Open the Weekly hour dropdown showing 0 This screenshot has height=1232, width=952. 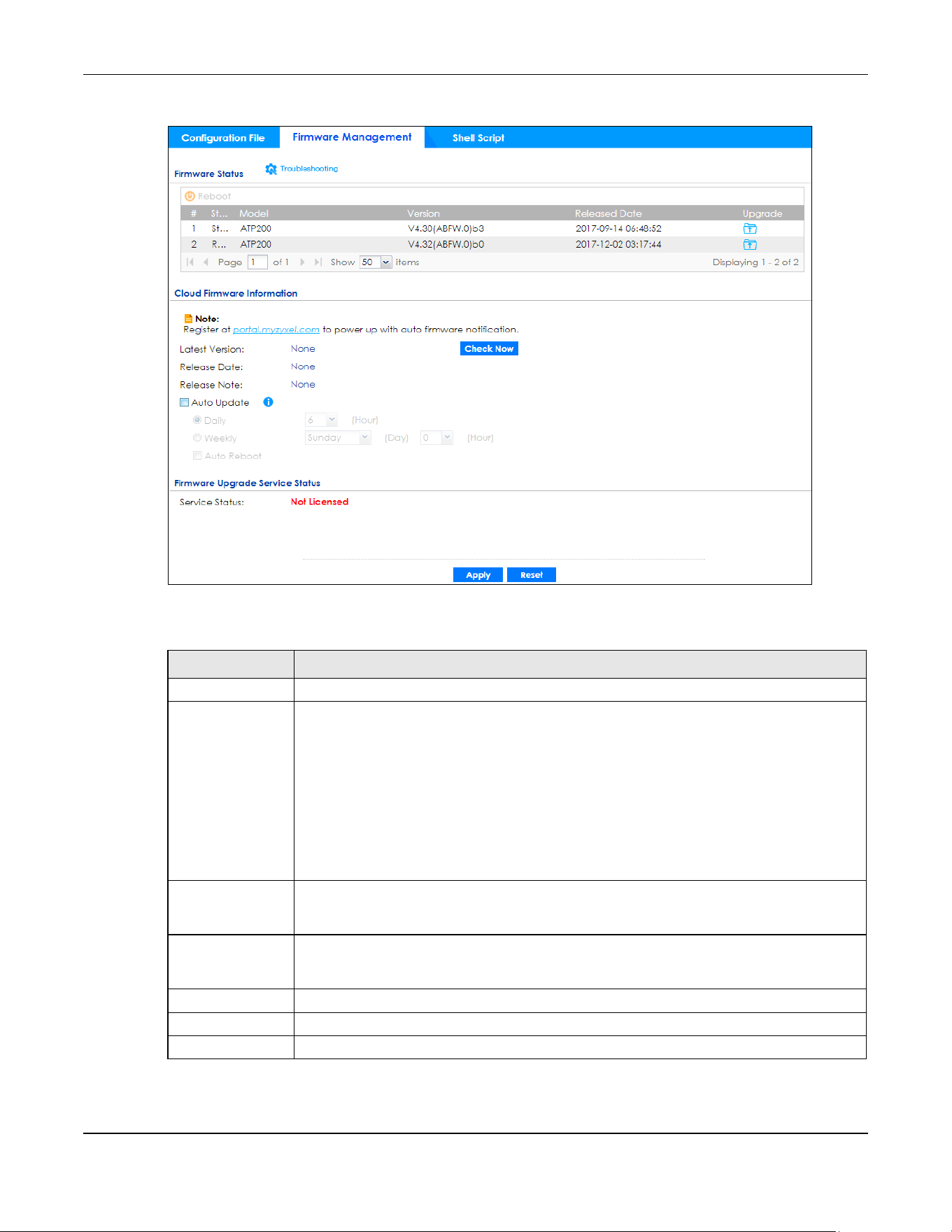[436, 438]
